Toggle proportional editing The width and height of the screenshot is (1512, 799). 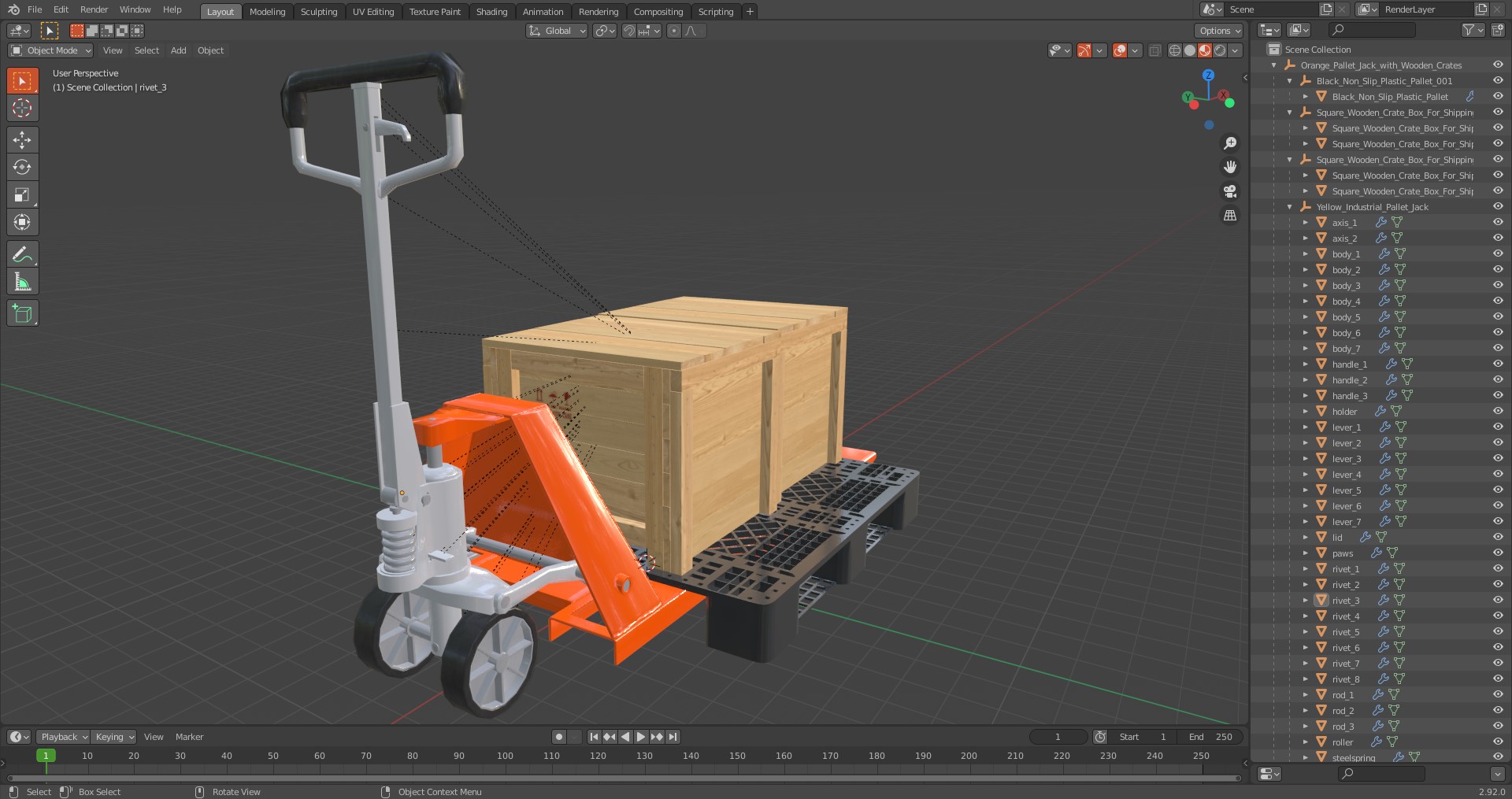[673, 31]
